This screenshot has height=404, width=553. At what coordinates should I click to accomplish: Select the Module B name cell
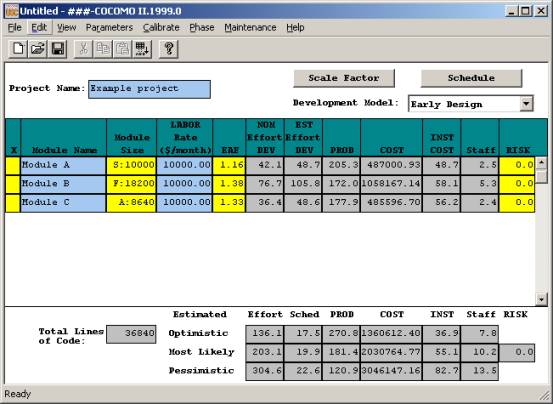(63, 184)
